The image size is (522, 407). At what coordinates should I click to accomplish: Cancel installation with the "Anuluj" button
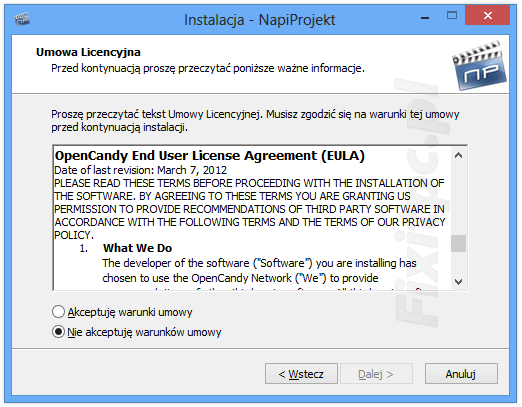click(x=461, y=374)
